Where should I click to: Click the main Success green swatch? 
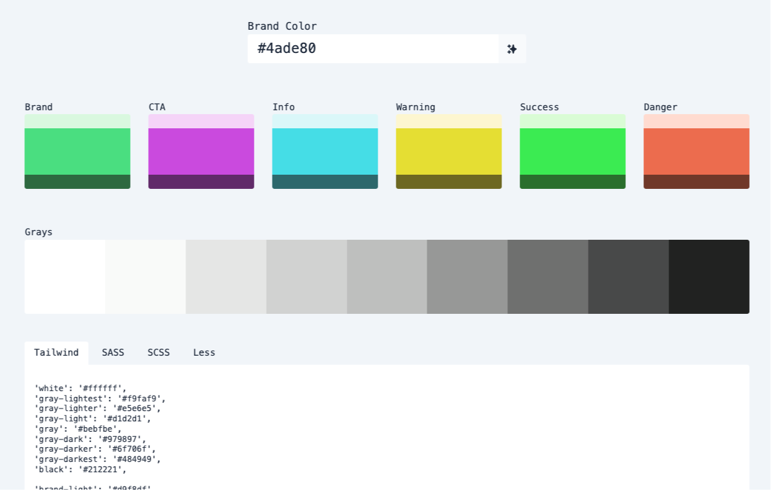pyautogui.click(x=573, y=151)
